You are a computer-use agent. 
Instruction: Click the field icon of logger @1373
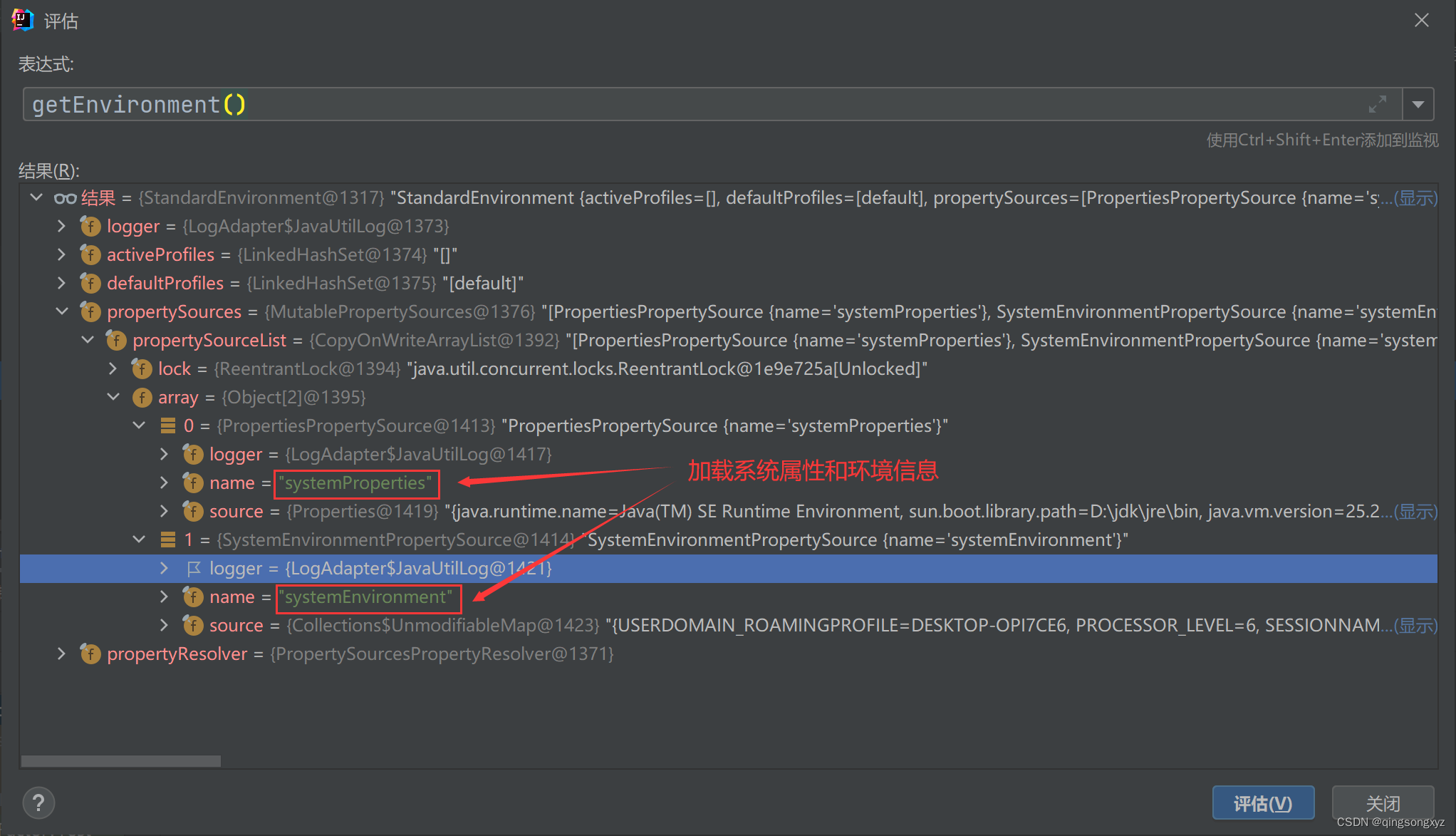(x=90, y=226)
